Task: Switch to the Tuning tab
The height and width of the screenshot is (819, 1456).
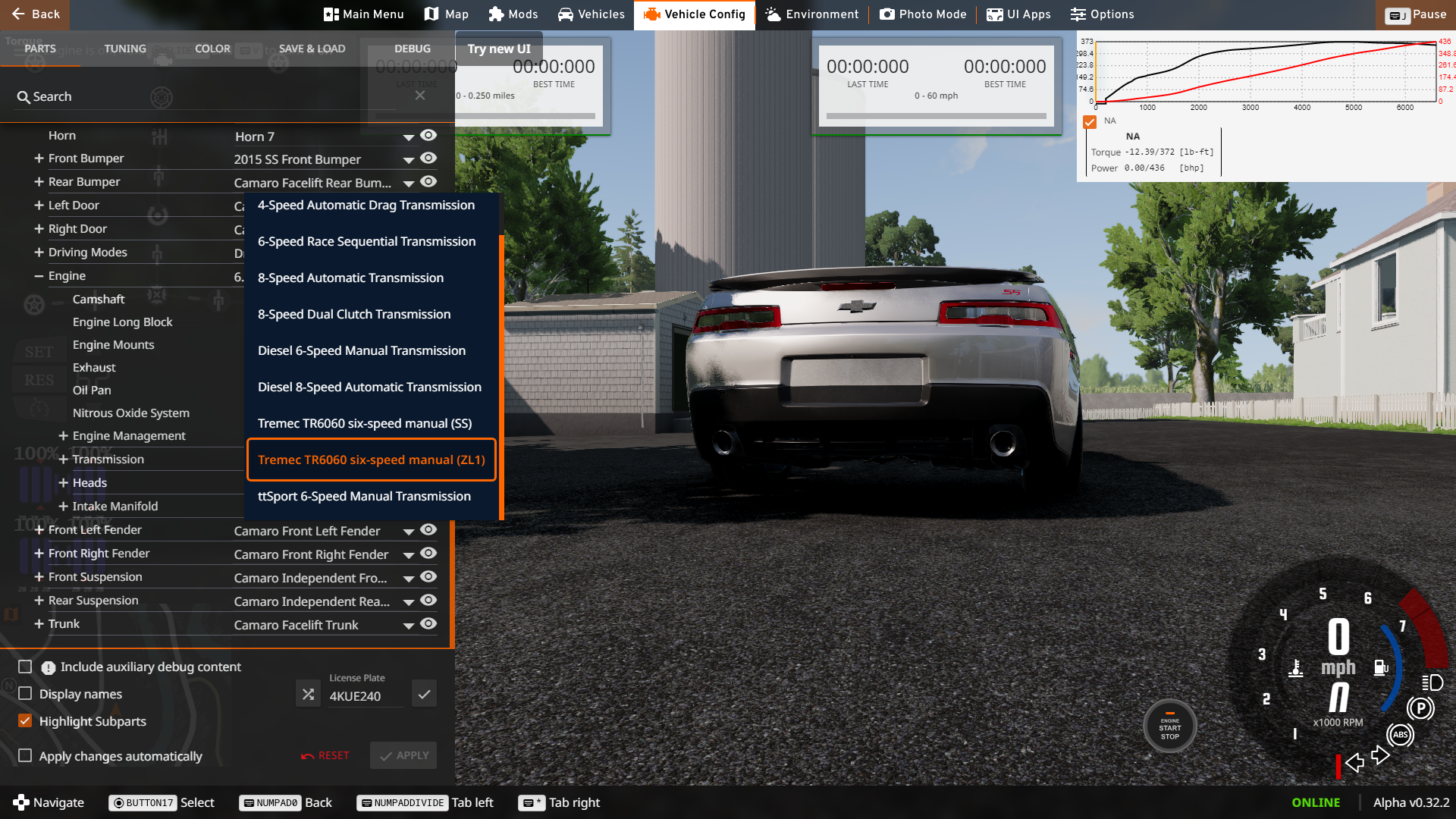Action: click(x=125, y=49)
